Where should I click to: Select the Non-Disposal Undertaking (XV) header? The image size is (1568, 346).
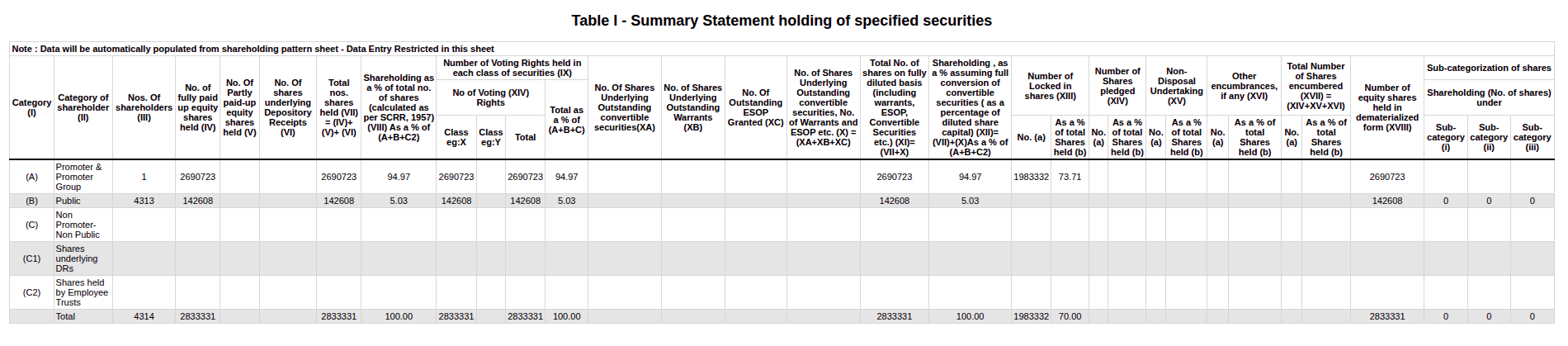click(x=1176, y=86)
